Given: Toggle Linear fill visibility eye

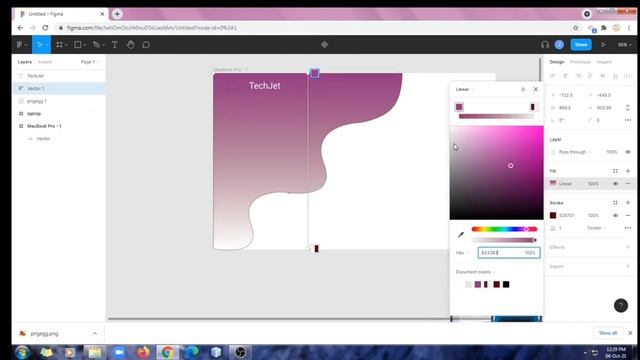Looking at the screenshot, I should point(615,184).
